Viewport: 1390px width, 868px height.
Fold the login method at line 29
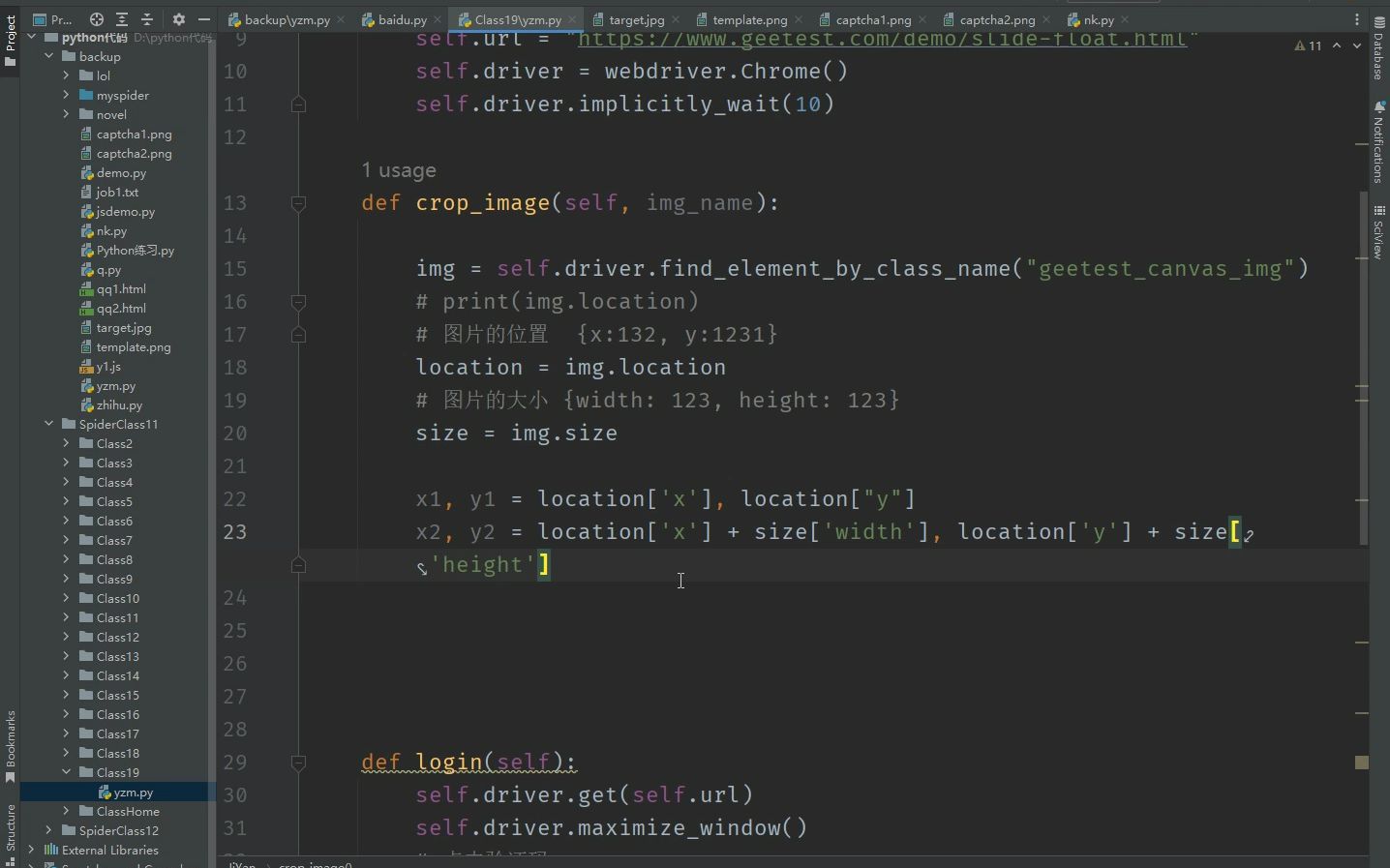pos(298,763)
